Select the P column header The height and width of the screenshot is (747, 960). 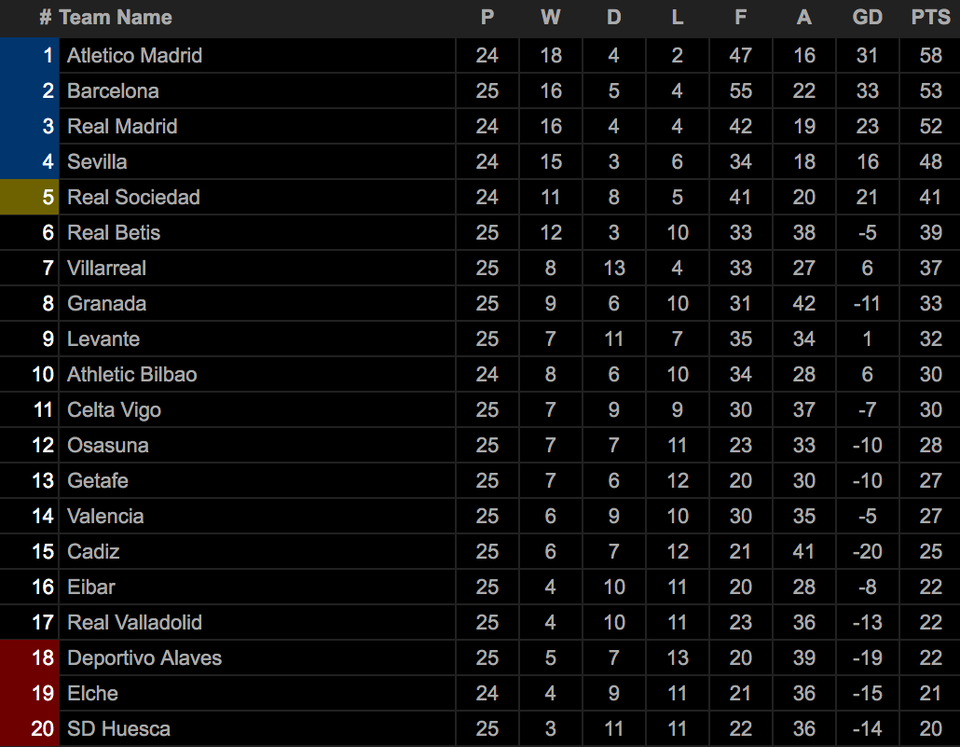click(487, 17)
